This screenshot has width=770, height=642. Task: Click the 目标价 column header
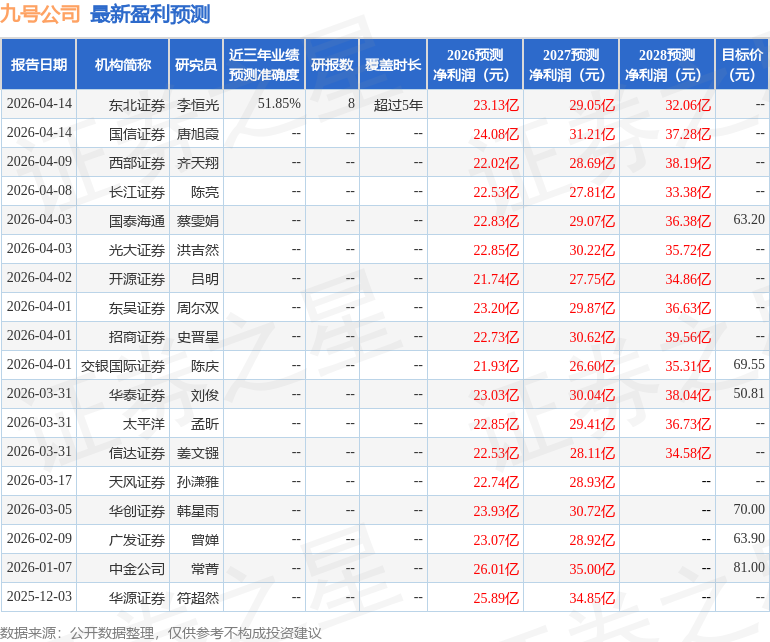[x=742, y=65]
